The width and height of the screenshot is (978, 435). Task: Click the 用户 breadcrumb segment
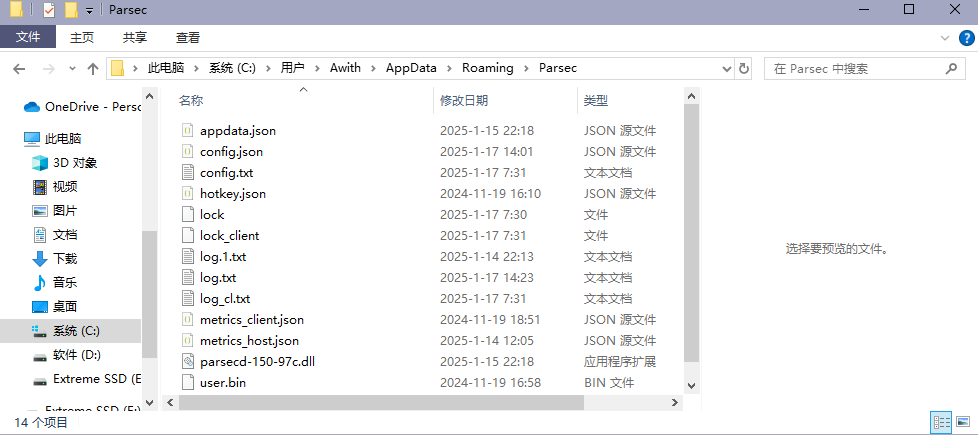tap(293, 68)
